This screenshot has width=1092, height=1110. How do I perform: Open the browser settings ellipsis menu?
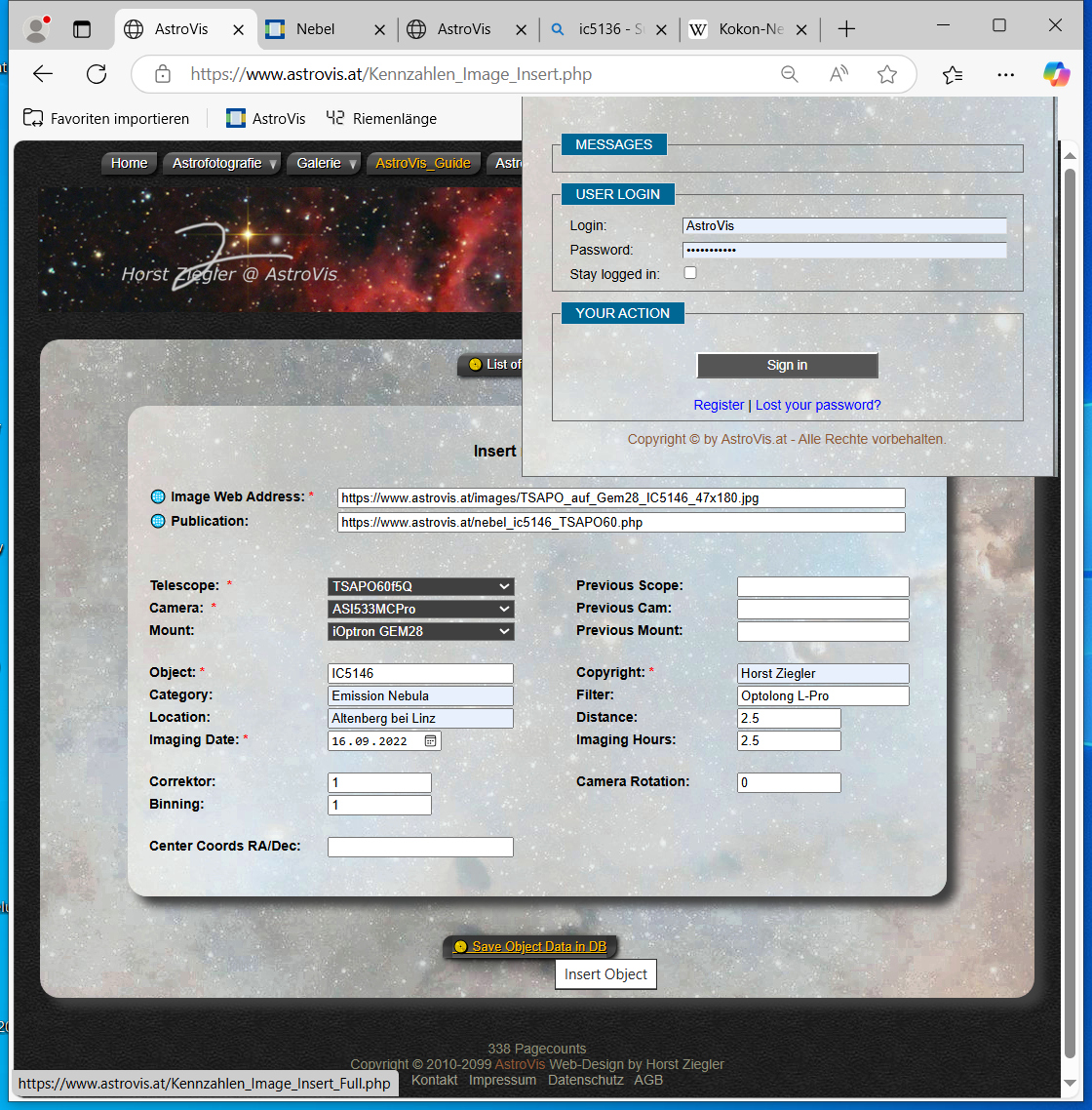click(x=1005, y=73)
